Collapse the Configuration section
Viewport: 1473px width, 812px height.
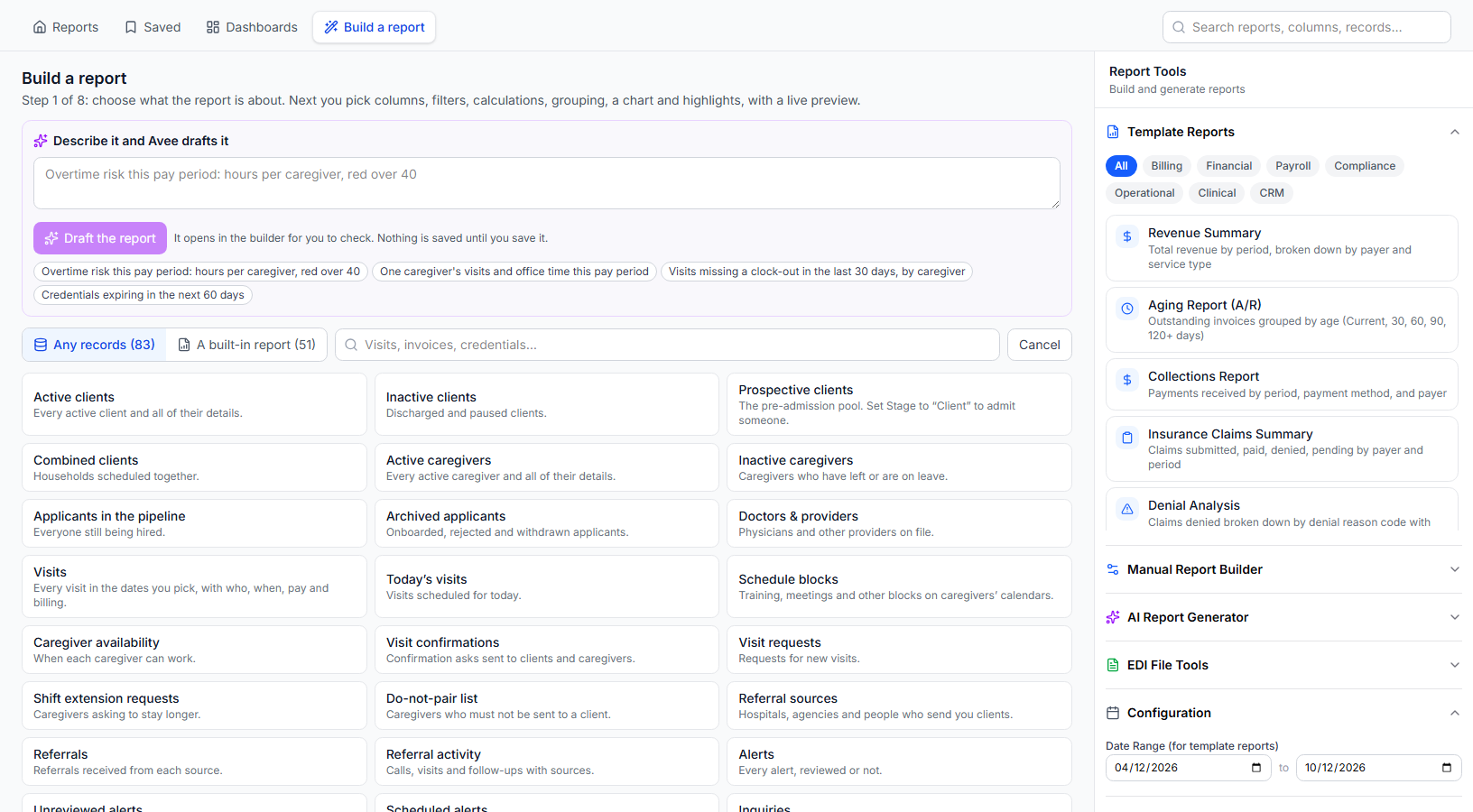coord(1455,713)
